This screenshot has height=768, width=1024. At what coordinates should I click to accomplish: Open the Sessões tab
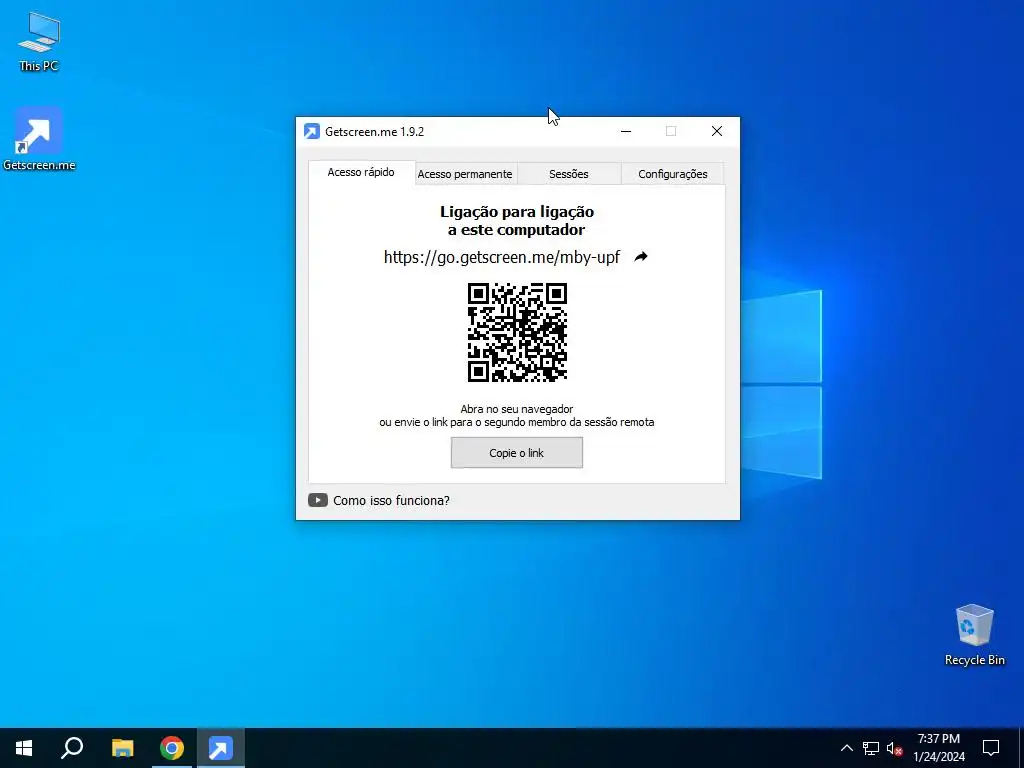click(x=569, y=174)
